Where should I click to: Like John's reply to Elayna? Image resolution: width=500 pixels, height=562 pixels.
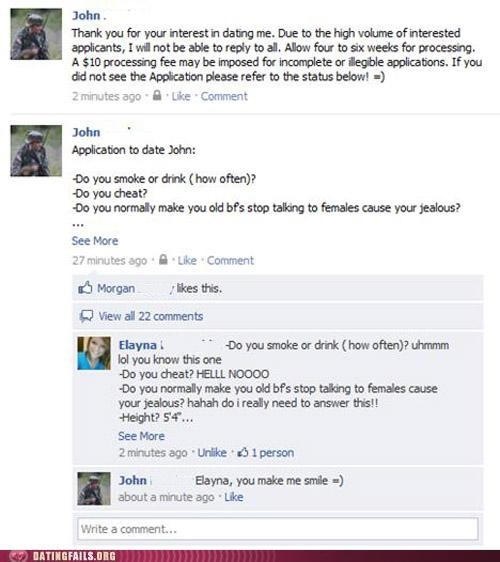(x=234, y=497)
